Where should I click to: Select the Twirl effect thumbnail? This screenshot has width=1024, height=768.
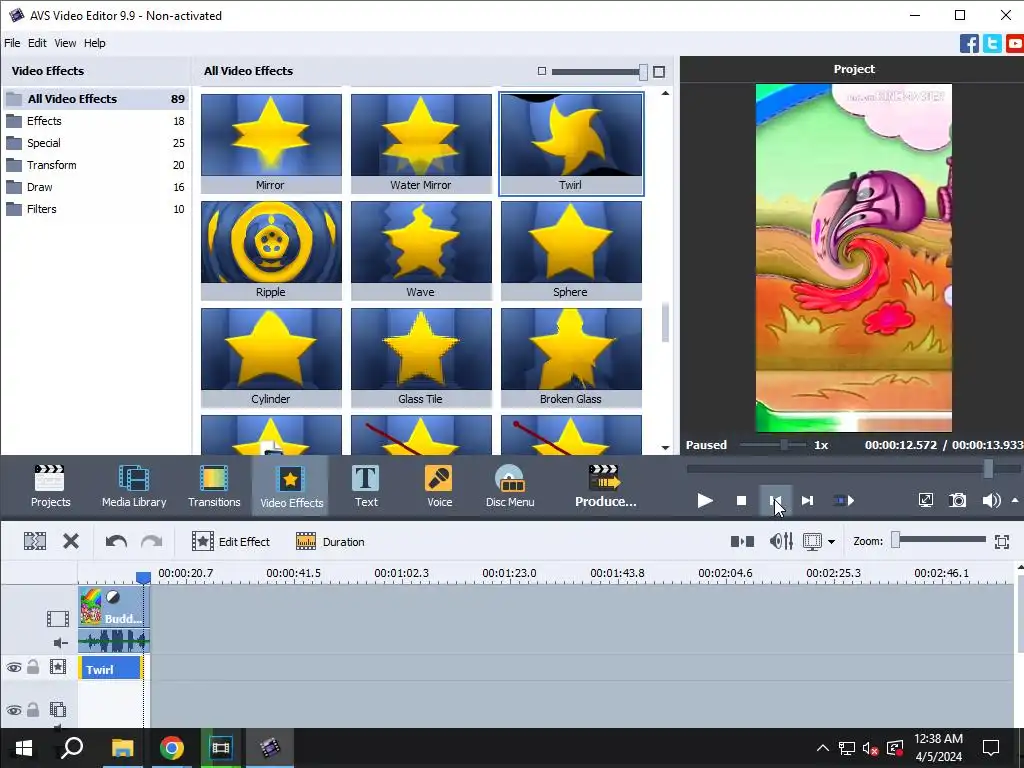[x=571, y=143]
